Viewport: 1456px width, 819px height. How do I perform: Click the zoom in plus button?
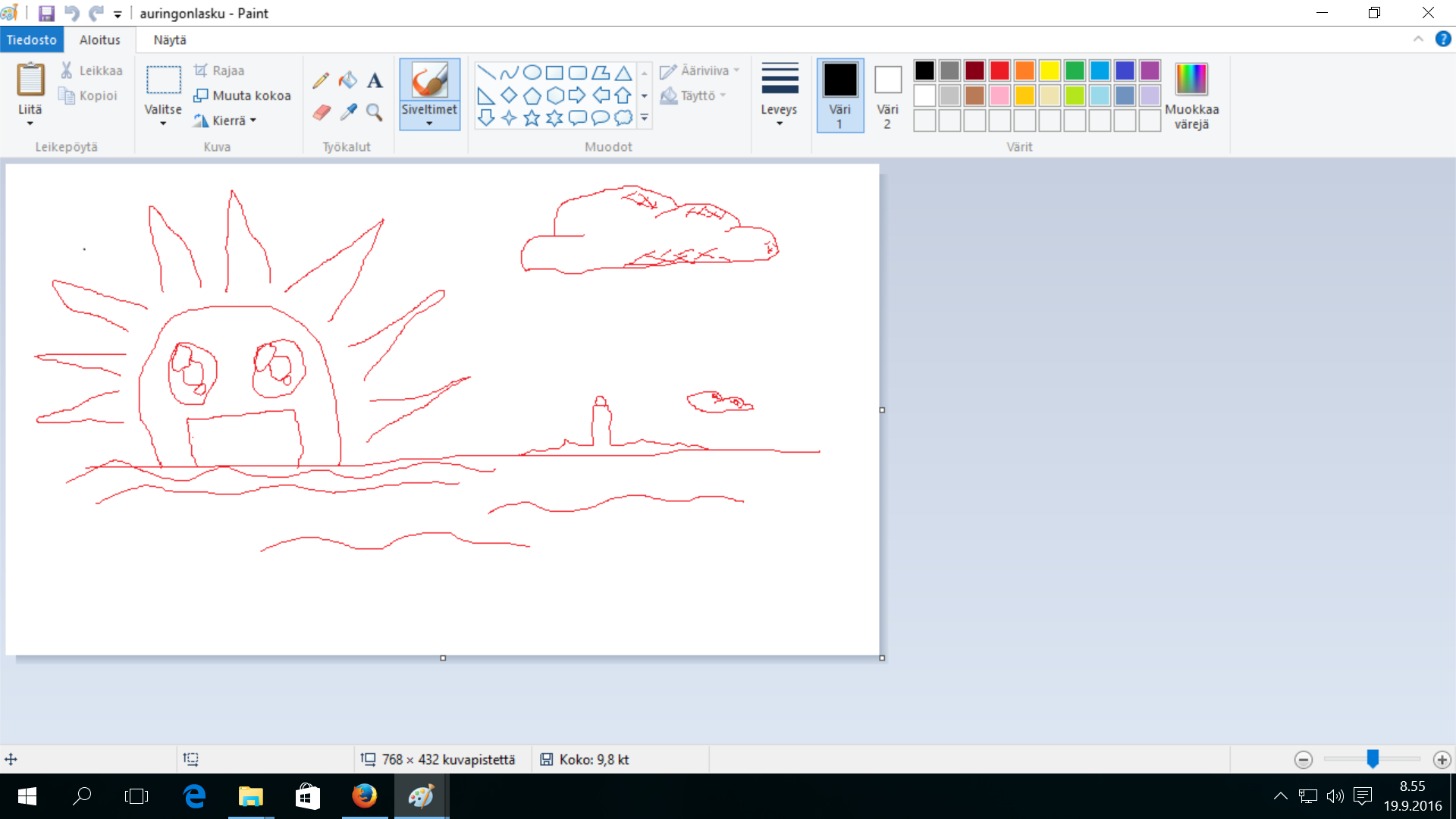(1442, 759)
